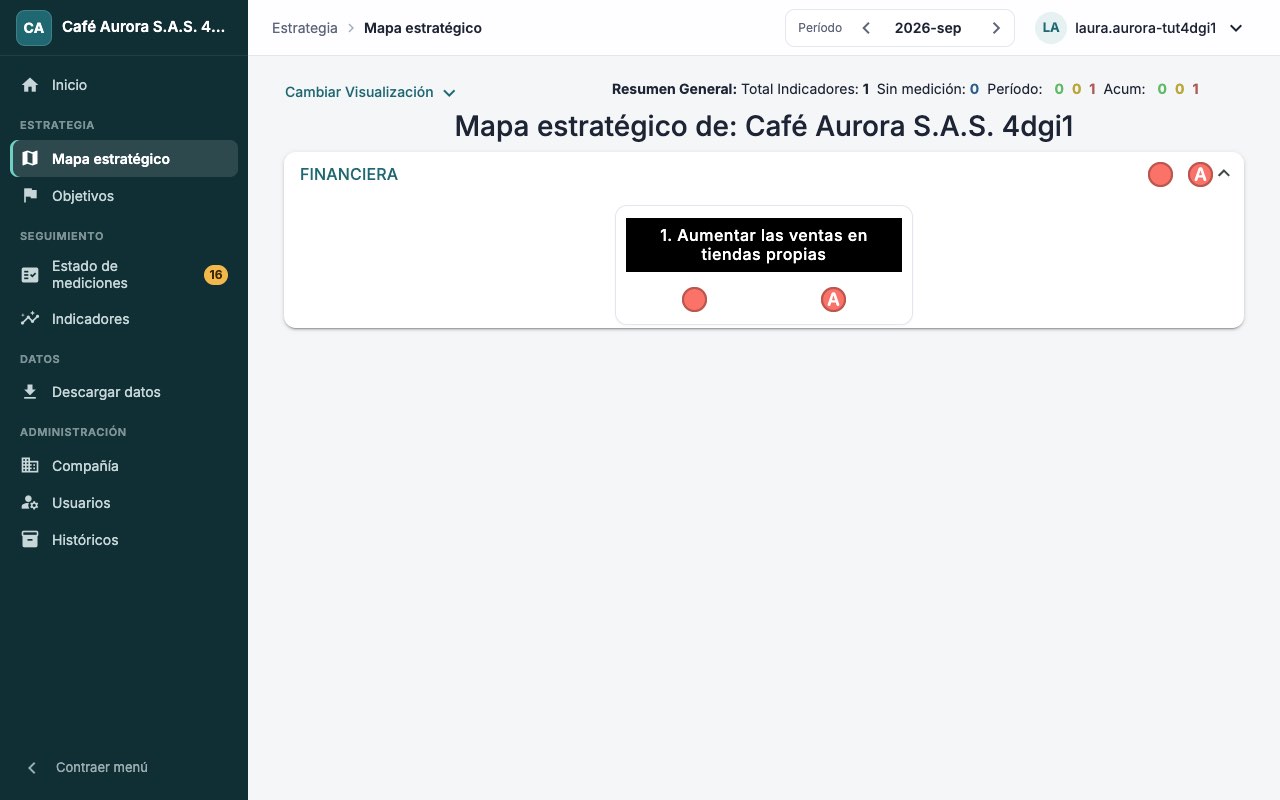The image size is (1280, 800).
Task: Click the Sin medición count 0
Action: 974,89
